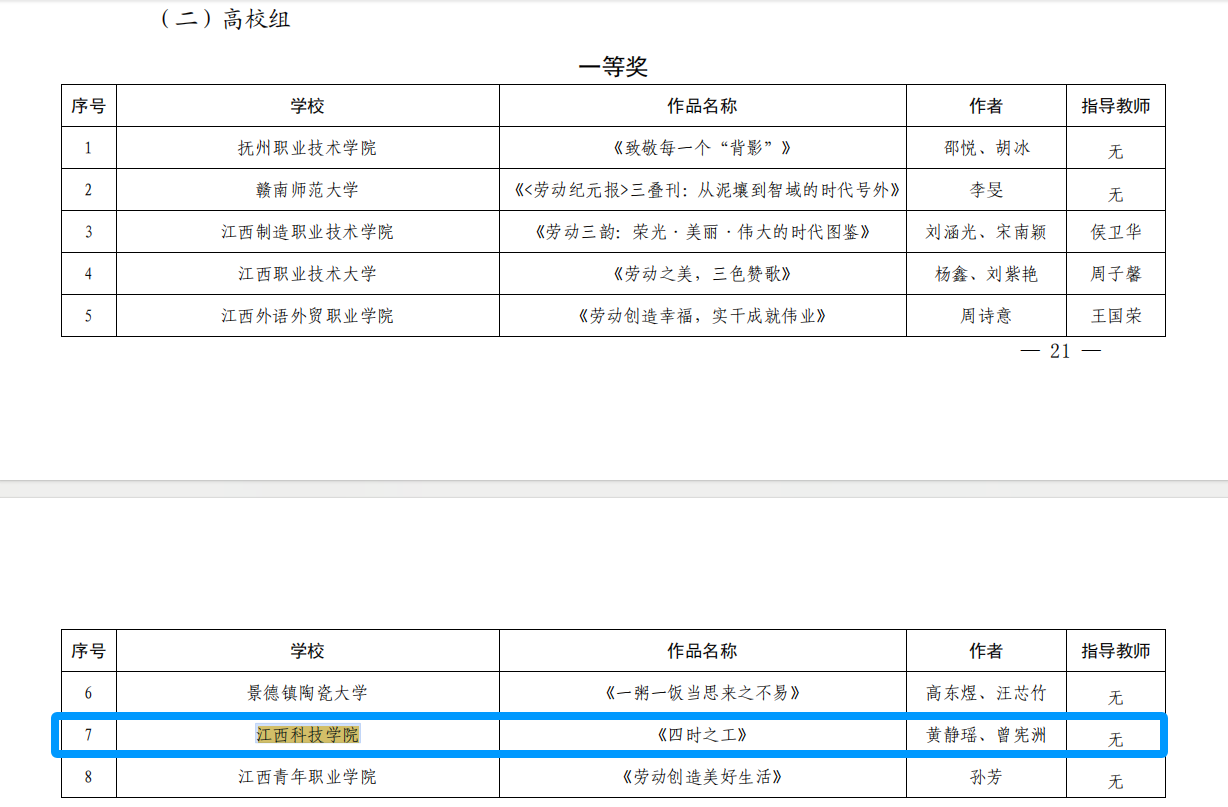Screen dimensions: 1228x807
Task: Click the school name 赣南师范大学
Action: [x=307, y=190]
